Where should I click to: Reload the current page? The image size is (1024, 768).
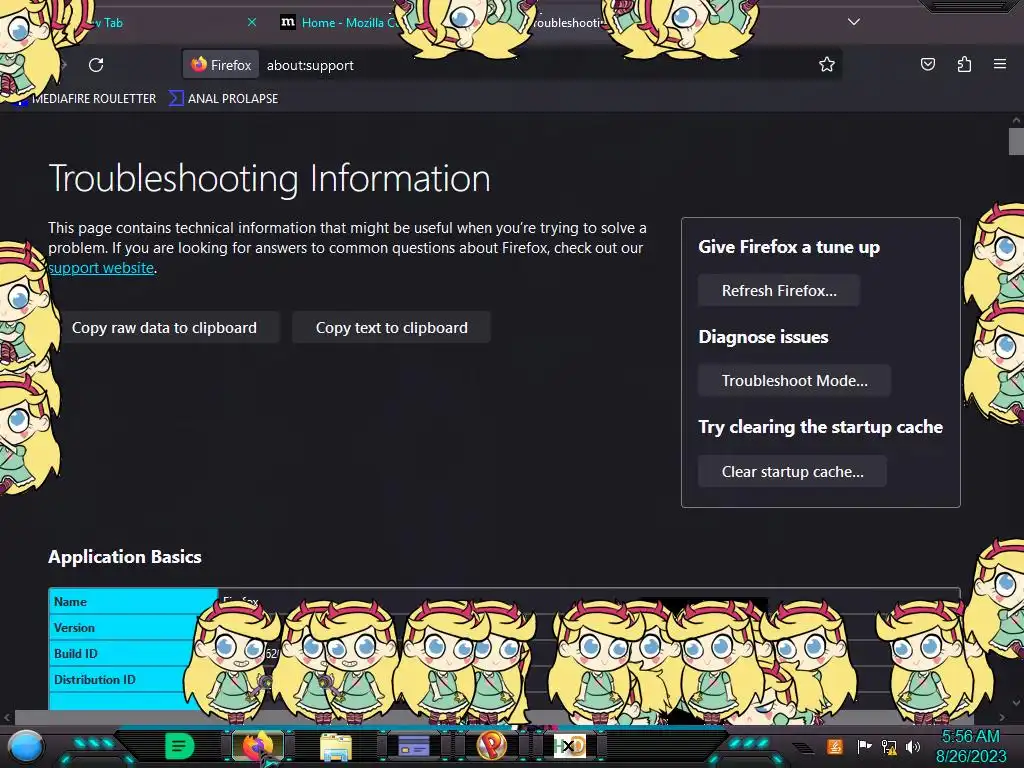[x=96, y=65]
